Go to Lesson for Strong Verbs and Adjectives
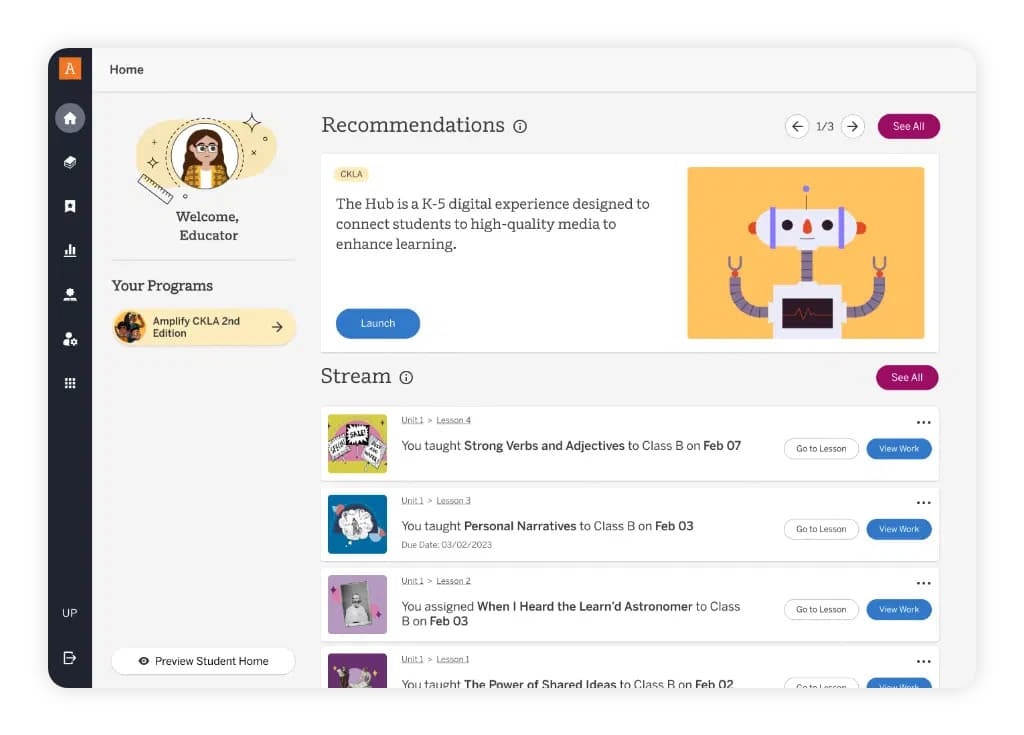This screenshot has height=735, width=1024. pos(821,449)
